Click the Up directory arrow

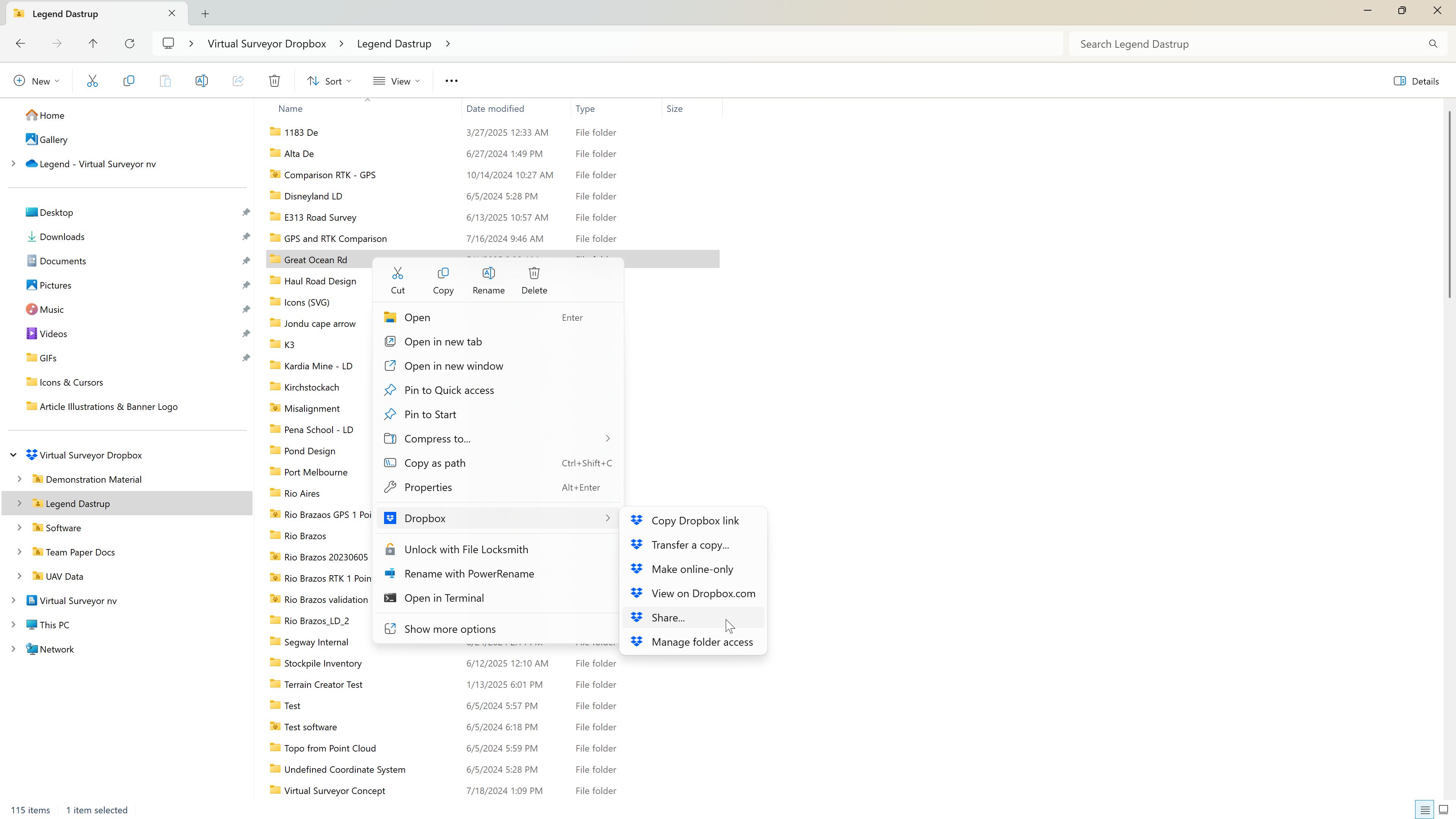(93, 44)
